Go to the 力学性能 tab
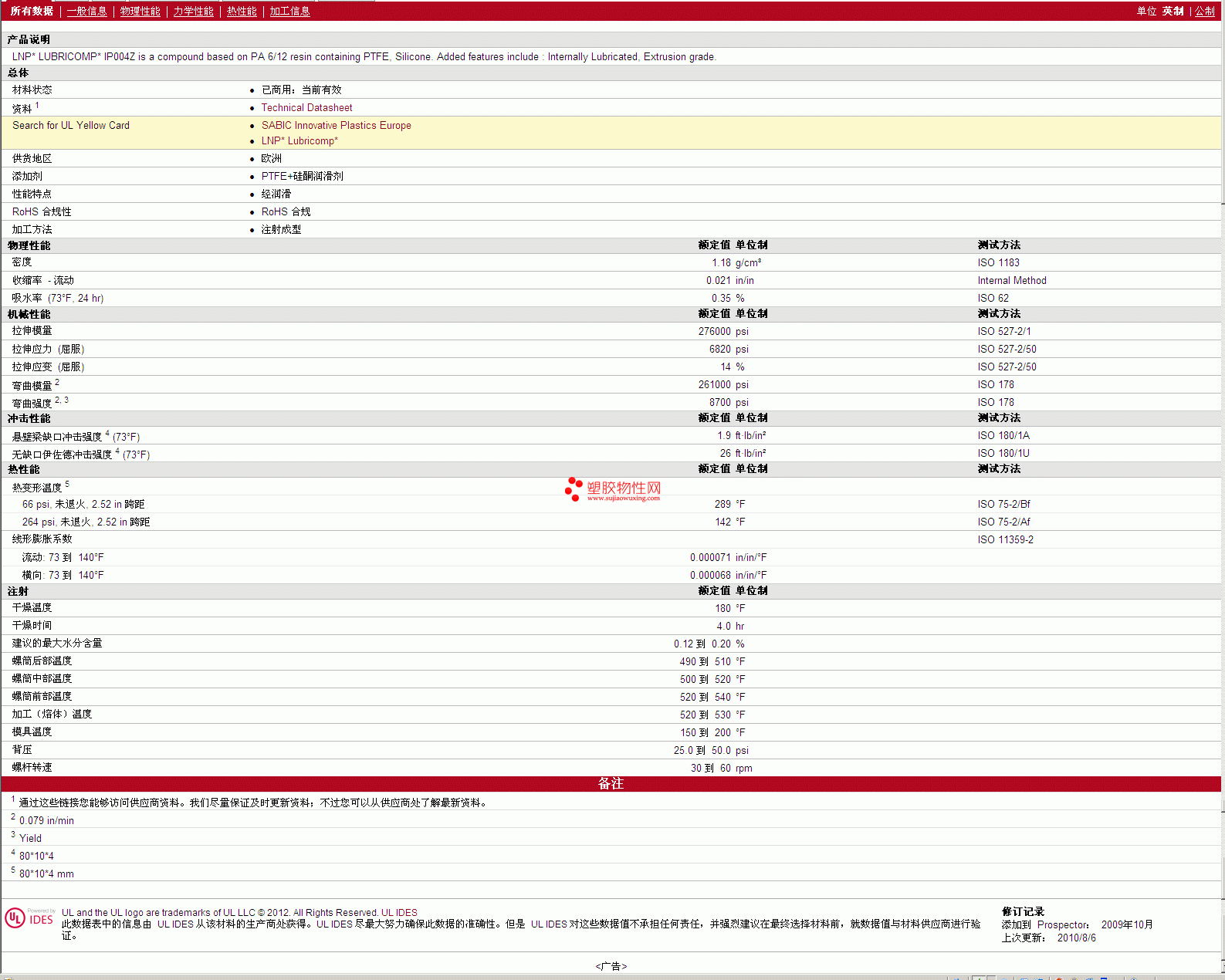Image resolution: width=1225 pixels, height=980 pixels. (193, 11)
